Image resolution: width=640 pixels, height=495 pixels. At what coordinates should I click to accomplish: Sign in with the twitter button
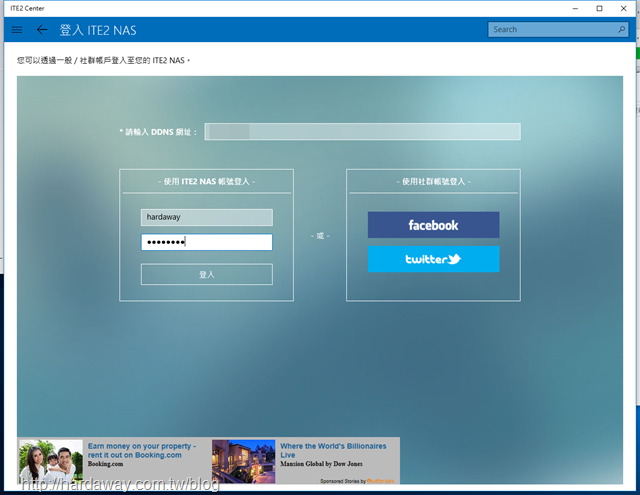coord(433,259)
